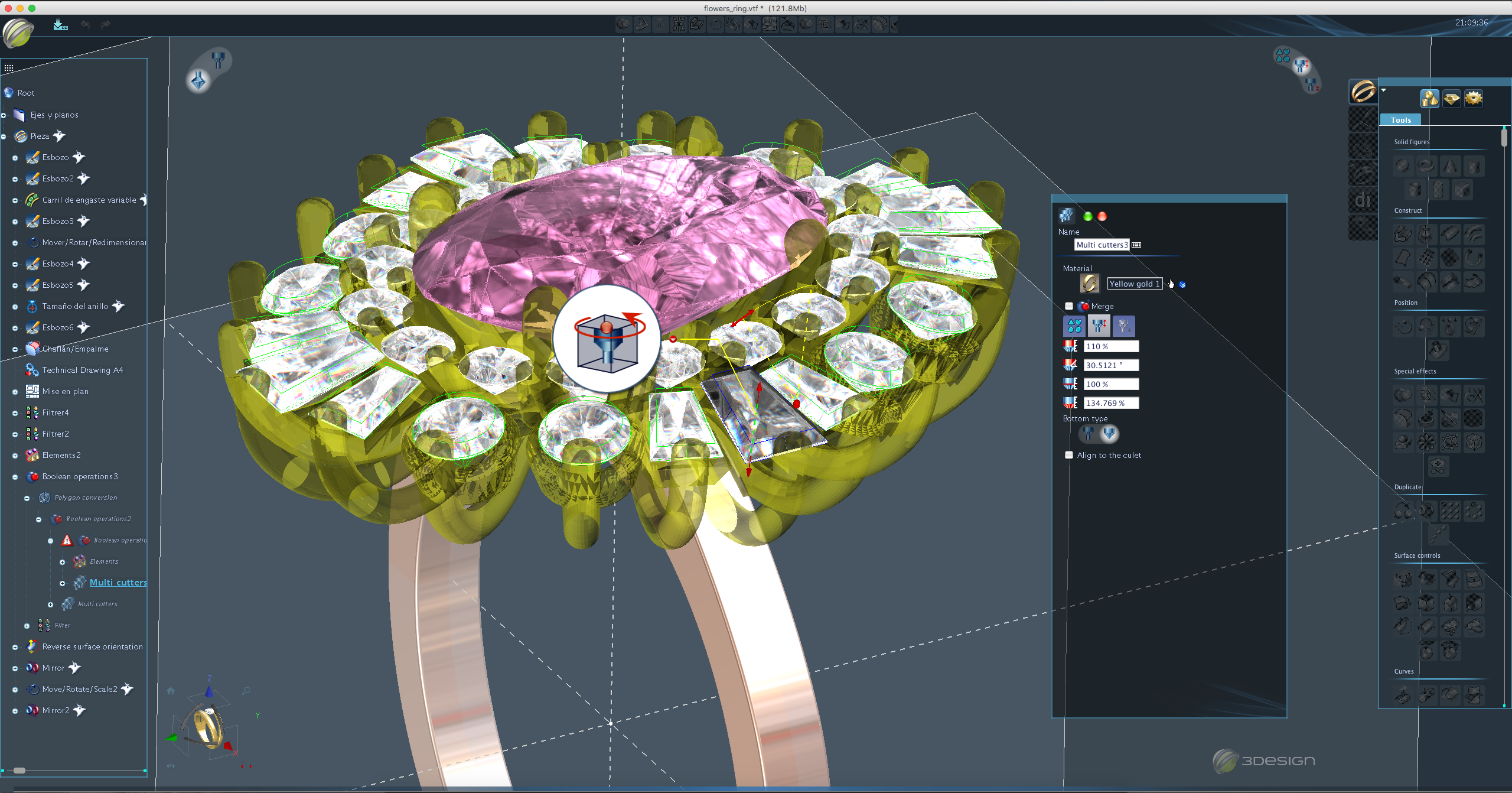Click the Yellow gold 1 material field
Image resolution: width=1512 pixels, height=793 pixels.
click(x=1134, y=284)
